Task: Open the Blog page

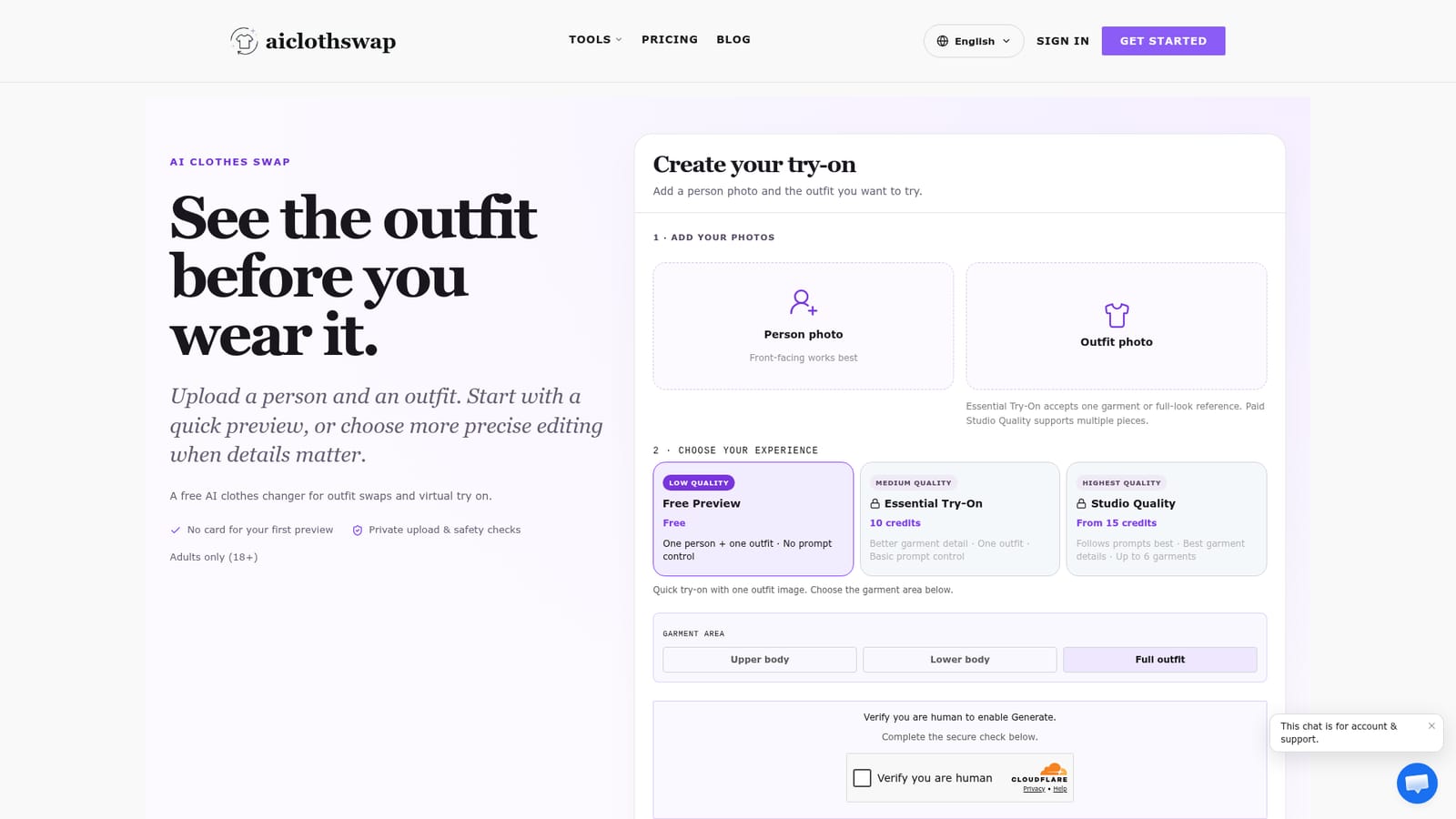Action: click(733, 40)
